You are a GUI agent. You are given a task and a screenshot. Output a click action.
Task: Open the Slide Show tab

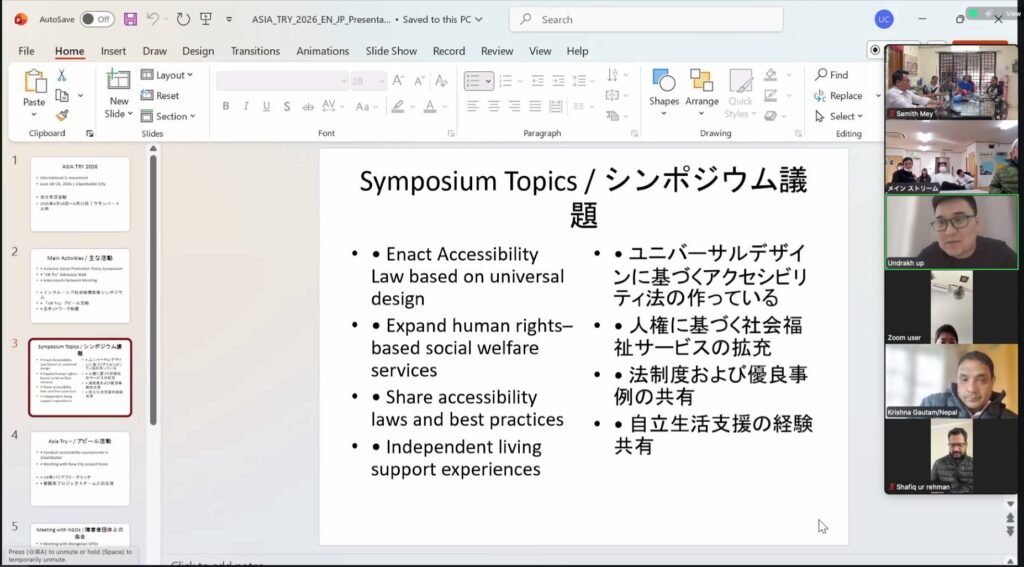tap(391, 51)
